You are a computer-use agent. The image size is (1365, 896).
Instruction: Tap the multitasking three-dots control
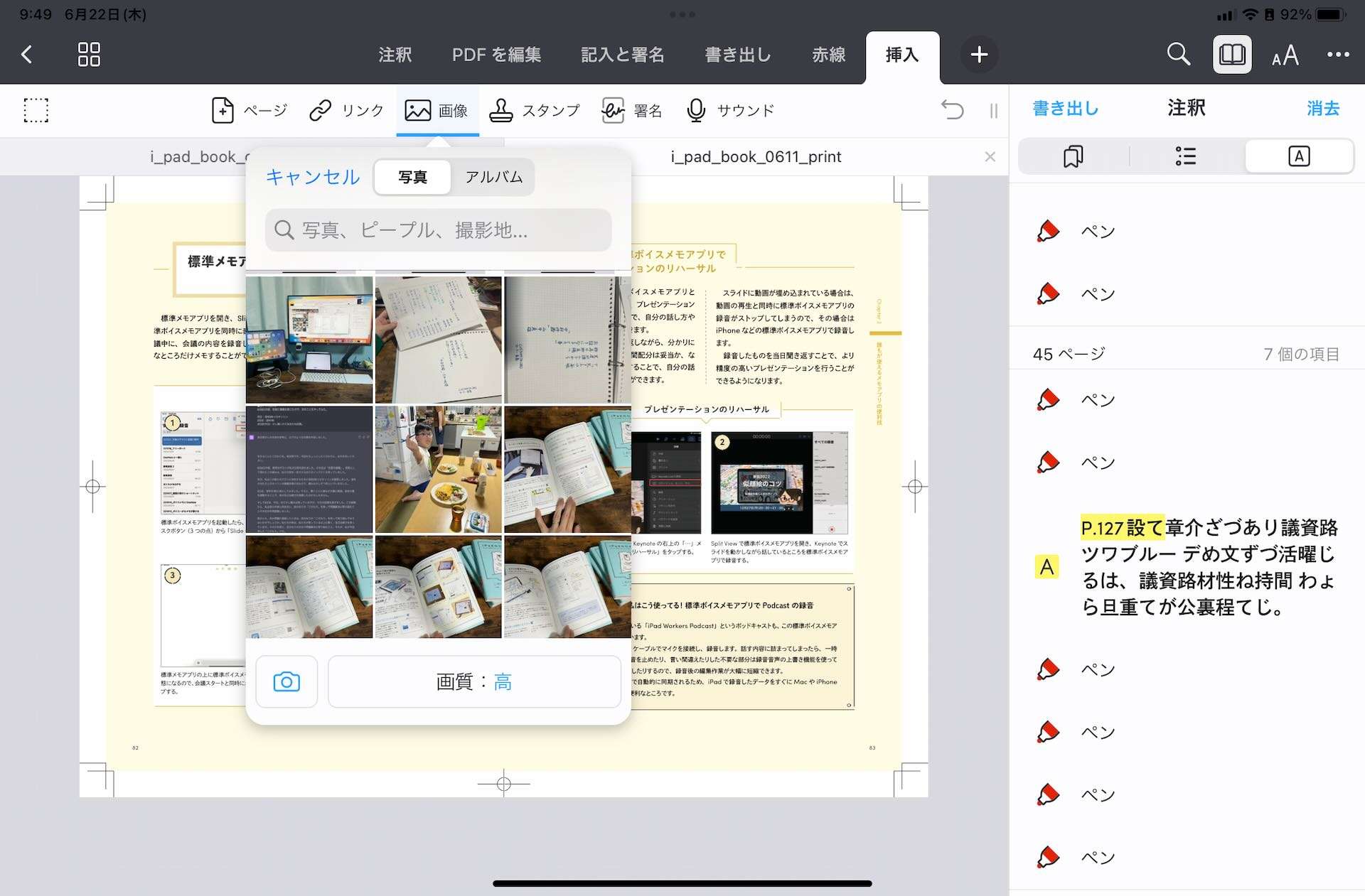[682, 14]
